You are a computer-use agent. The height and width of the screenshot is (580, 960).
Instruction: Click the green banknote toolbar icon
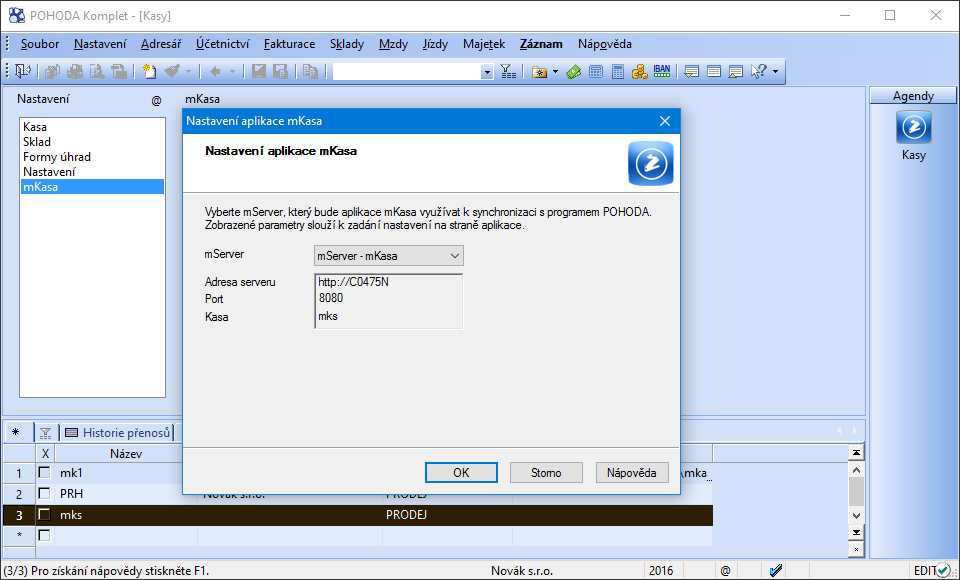tap(574, 72)
